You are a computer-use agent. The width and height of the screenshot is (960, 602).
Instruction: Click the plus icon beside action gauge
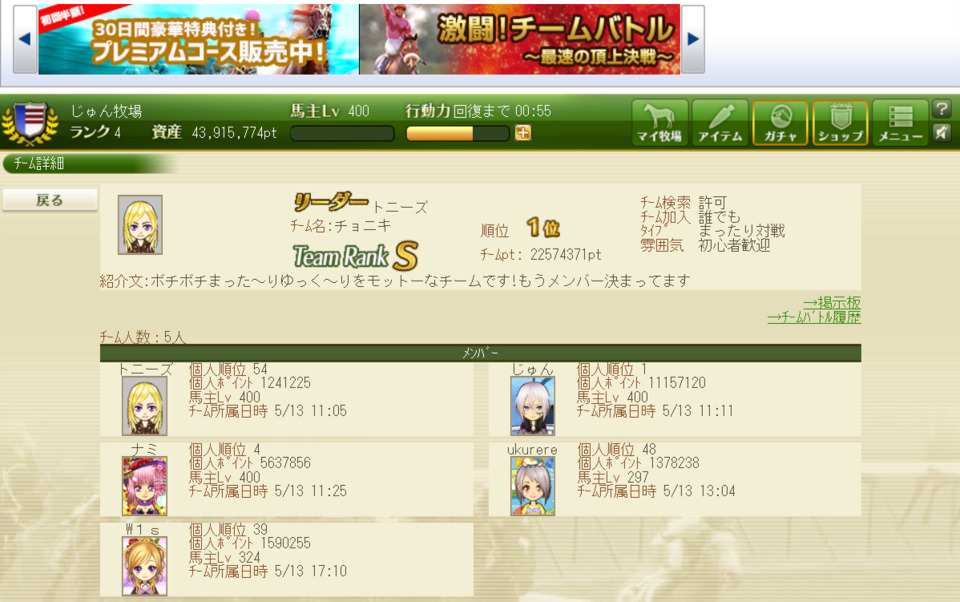pos(523,132)
